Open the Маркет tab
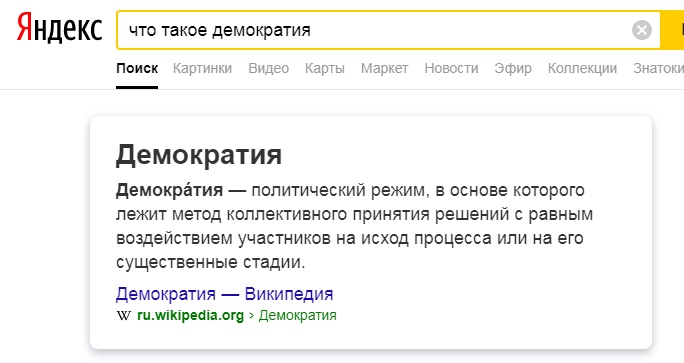 pyautogui.click(x=384, y=68)
